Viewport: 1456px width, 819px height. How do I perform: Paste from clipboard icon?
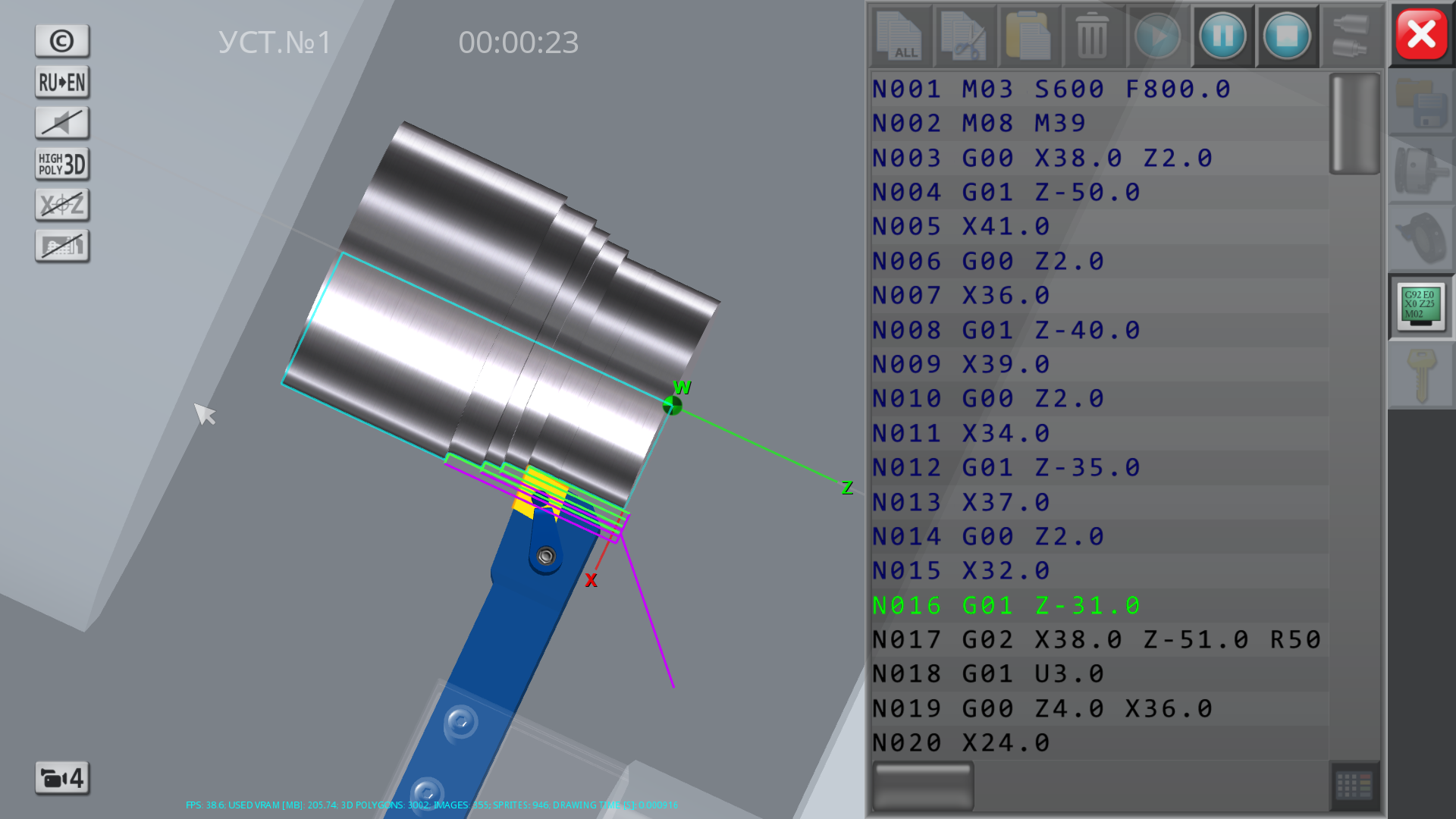point(1028,36)
